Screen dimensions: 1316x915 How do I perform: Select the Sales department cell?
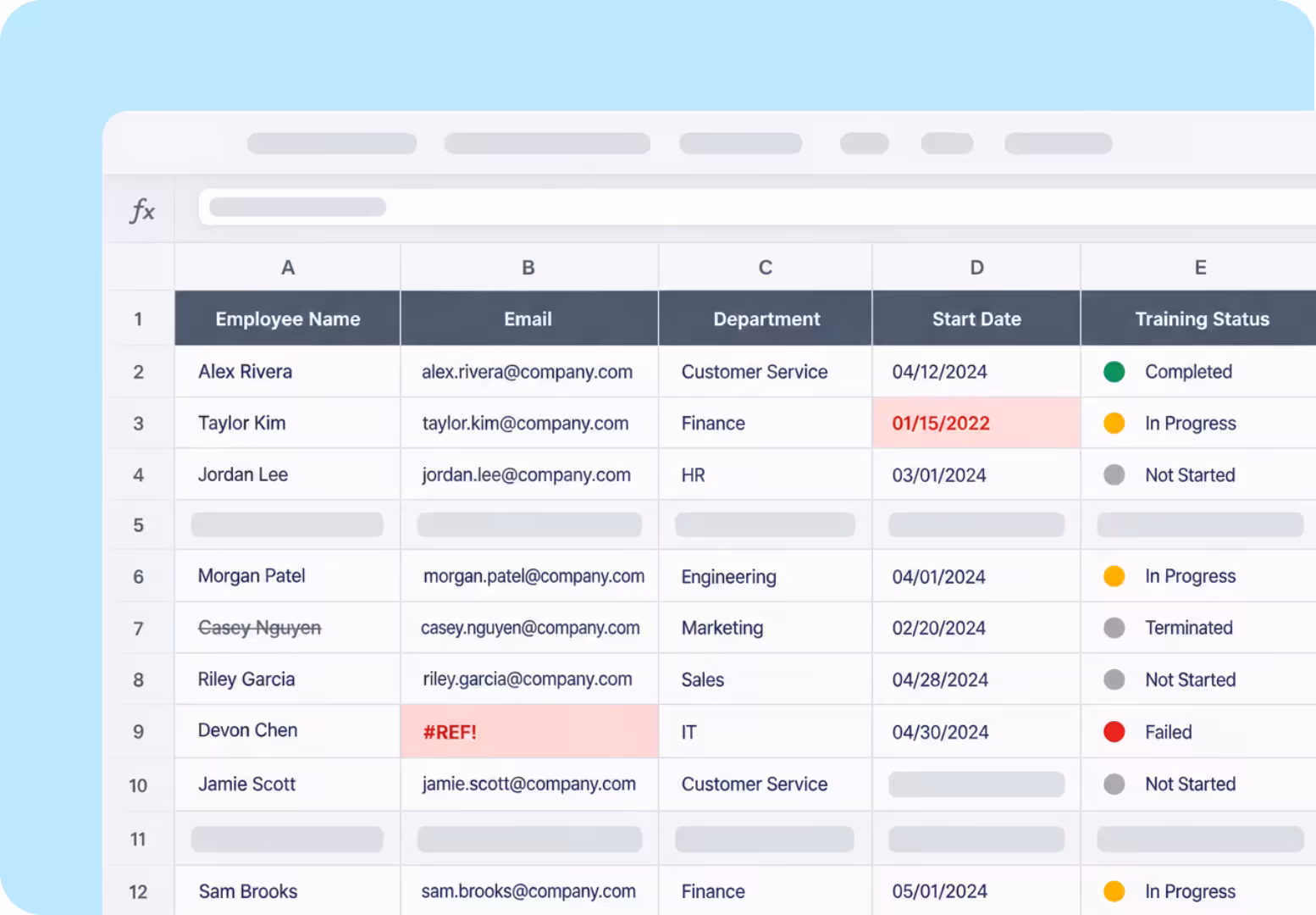766,679
